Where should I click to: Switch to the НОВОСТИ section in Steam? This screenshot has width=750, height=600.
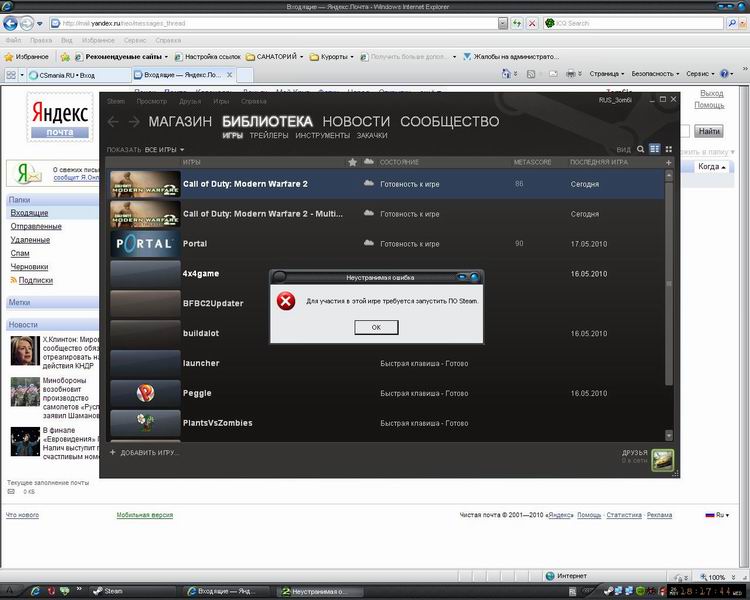[356, 122]
